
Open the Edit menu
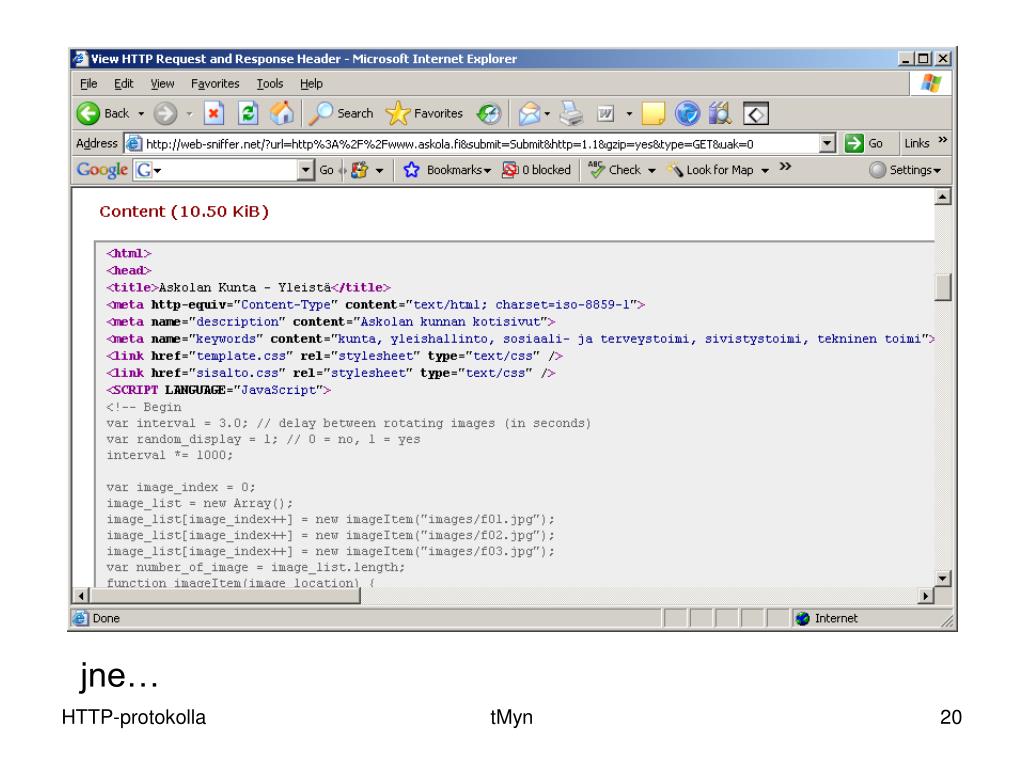click(x=123, y=84)
